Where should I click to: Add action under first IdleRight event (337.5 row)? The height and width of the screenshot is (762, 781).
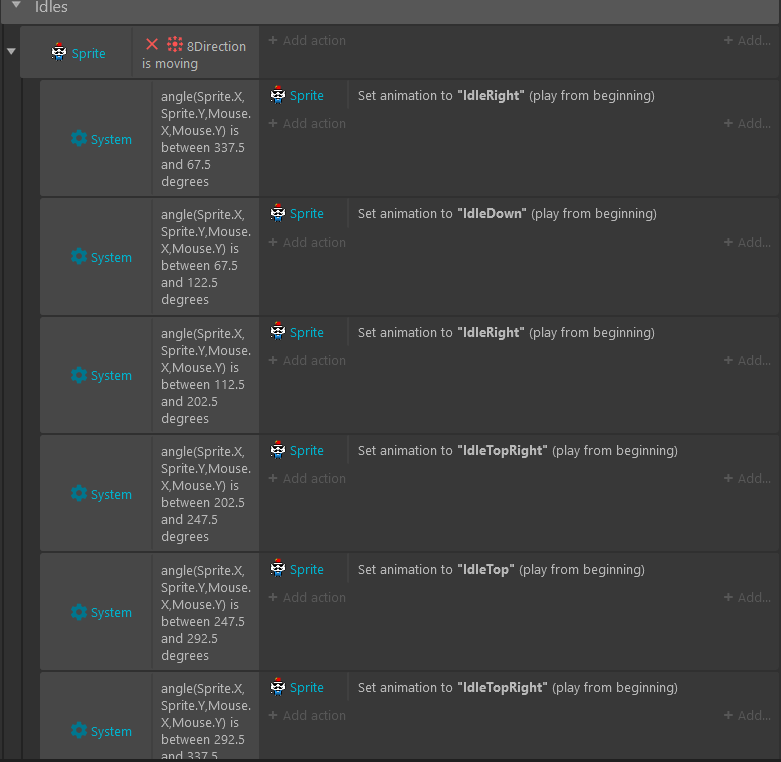tap(307, 123)
